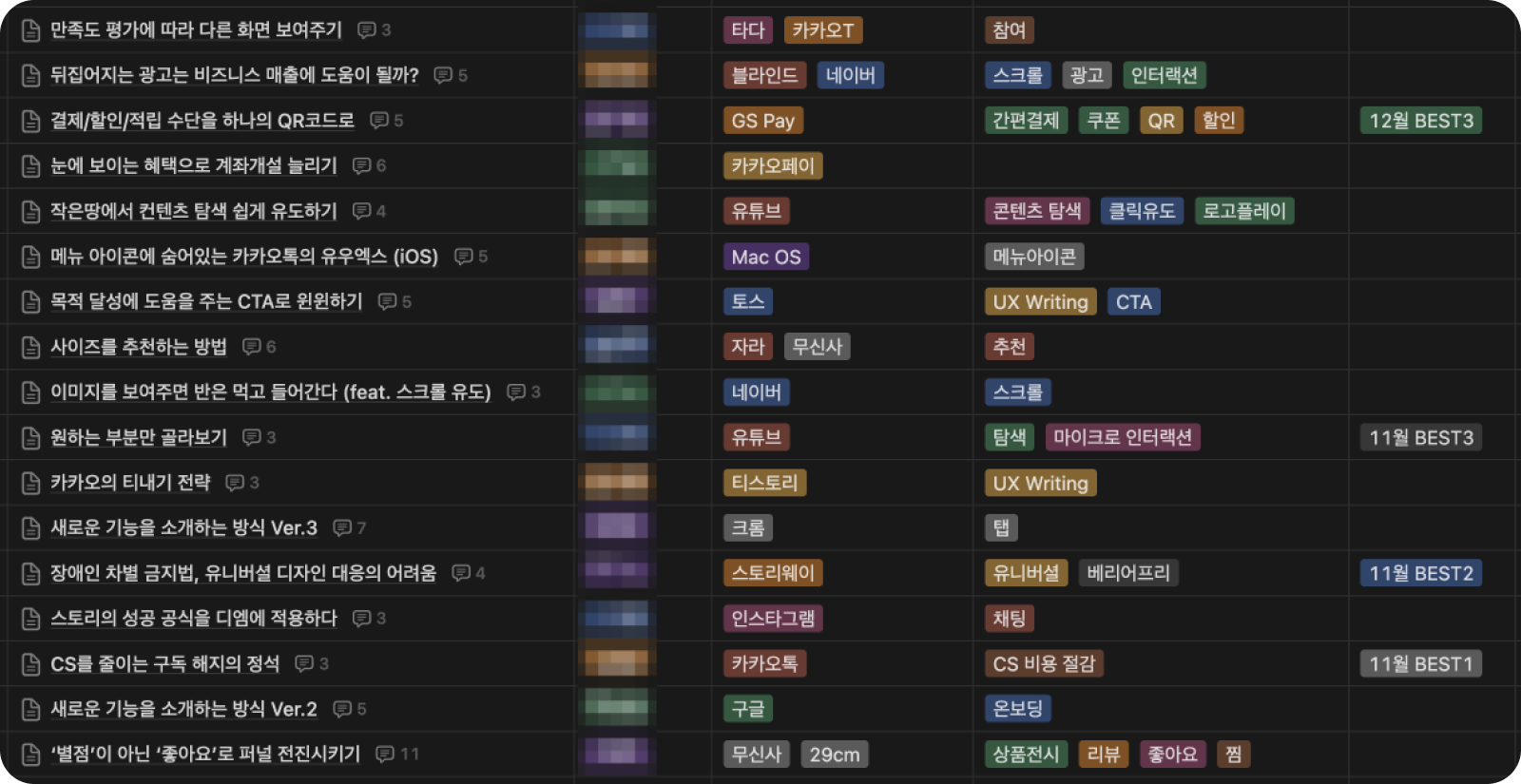This screenshot has height=784, width=1521.
Task: Open the page 결제/할인/적립 수단을 하나의 QR코드로
Action: (x=202, y=121)
